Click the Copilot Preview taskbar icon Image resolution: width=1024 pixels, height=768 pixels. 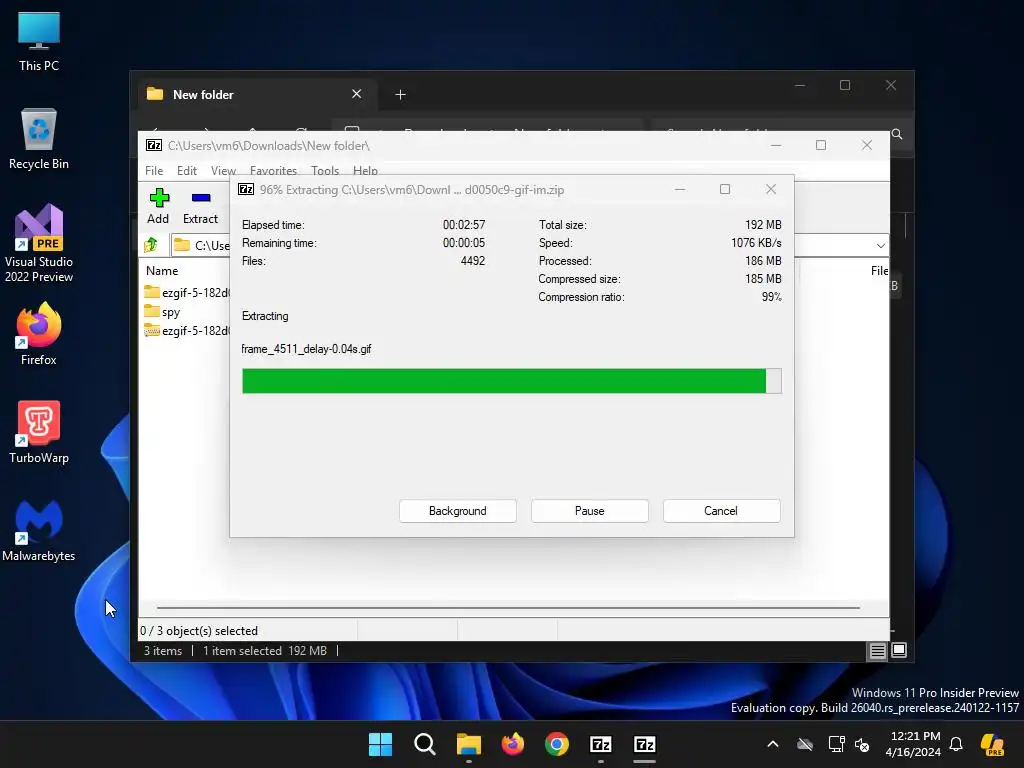(x=993, y=744)
